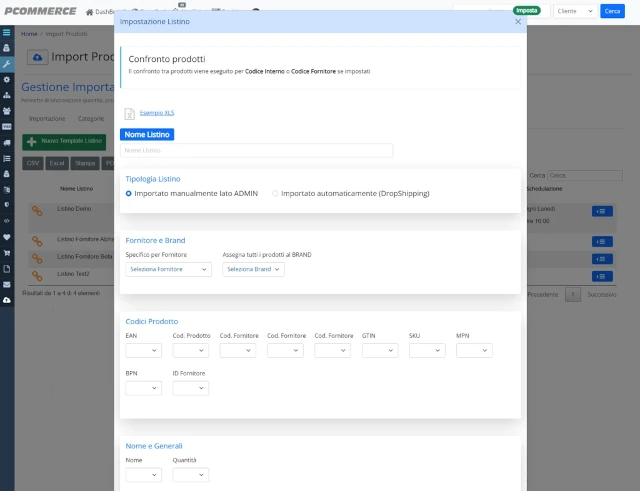The width and height of the screenshot is (640, 491).
Task: Open the Seleziona Fornitore dropdown
Action: tap(169, 269)
